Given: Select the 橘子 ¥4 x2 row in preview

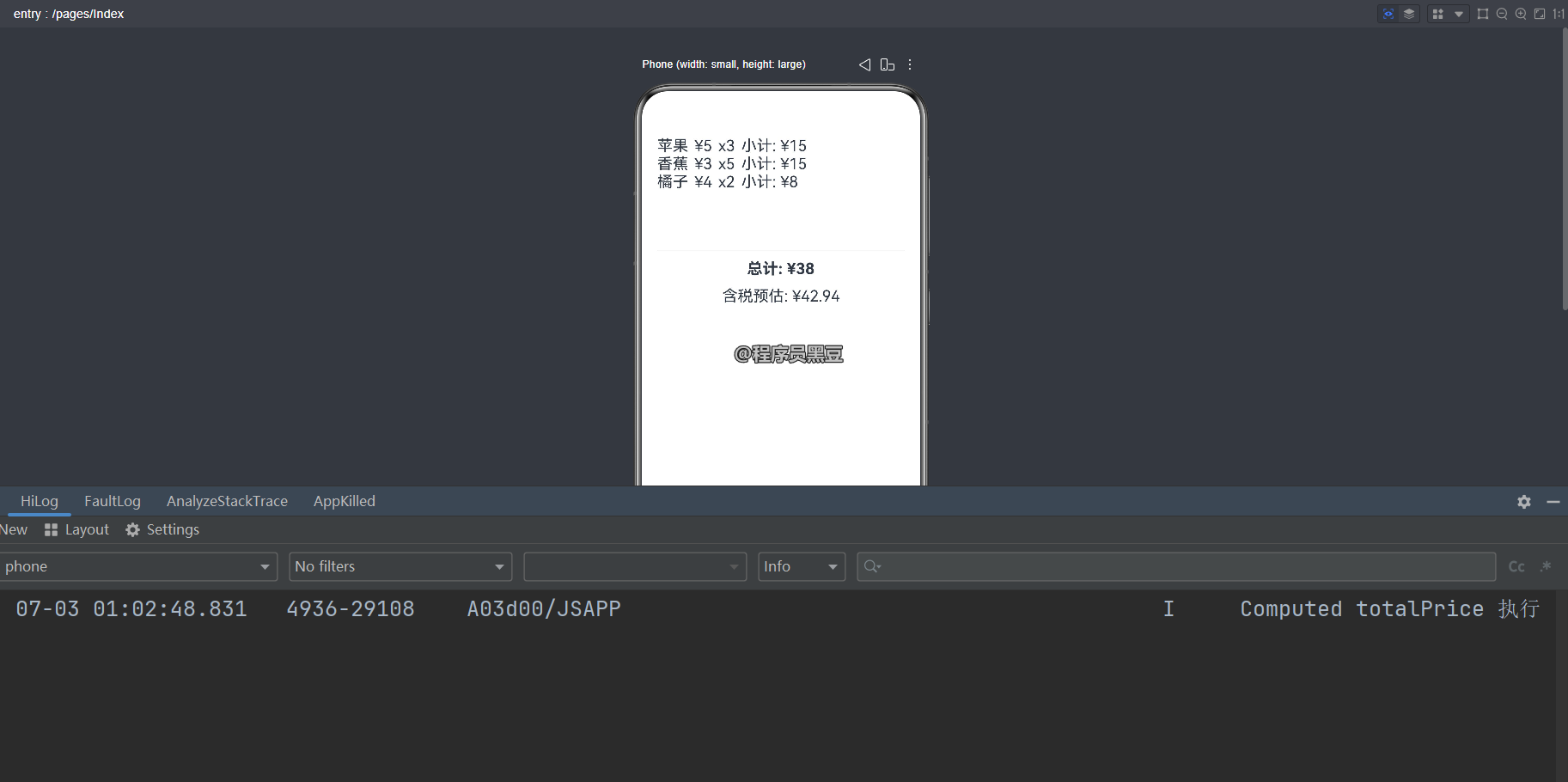Looking at the screenshot, I should click(x=728, y=181).
